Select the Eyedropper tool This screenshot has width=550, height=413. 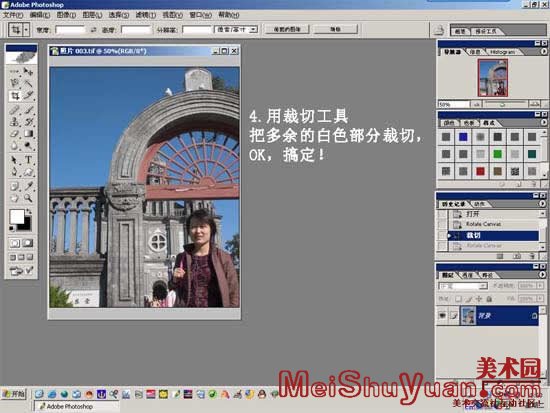pyautogui.click(x=28, y=186)
